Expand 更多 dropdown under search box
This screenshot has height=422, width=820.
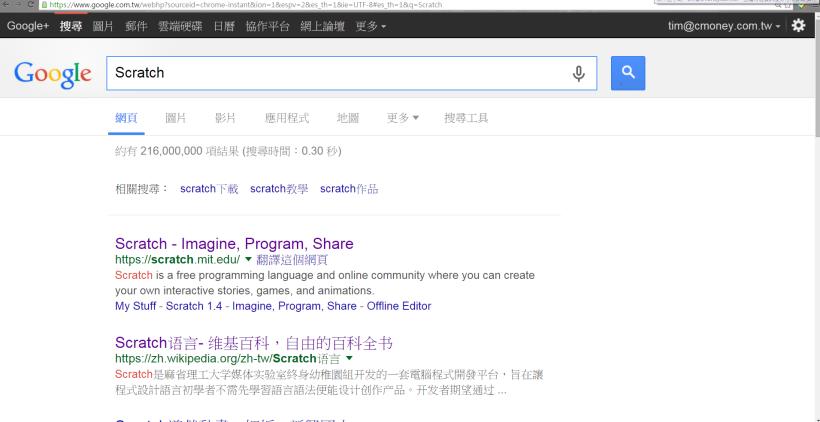(x=402, y=118)
